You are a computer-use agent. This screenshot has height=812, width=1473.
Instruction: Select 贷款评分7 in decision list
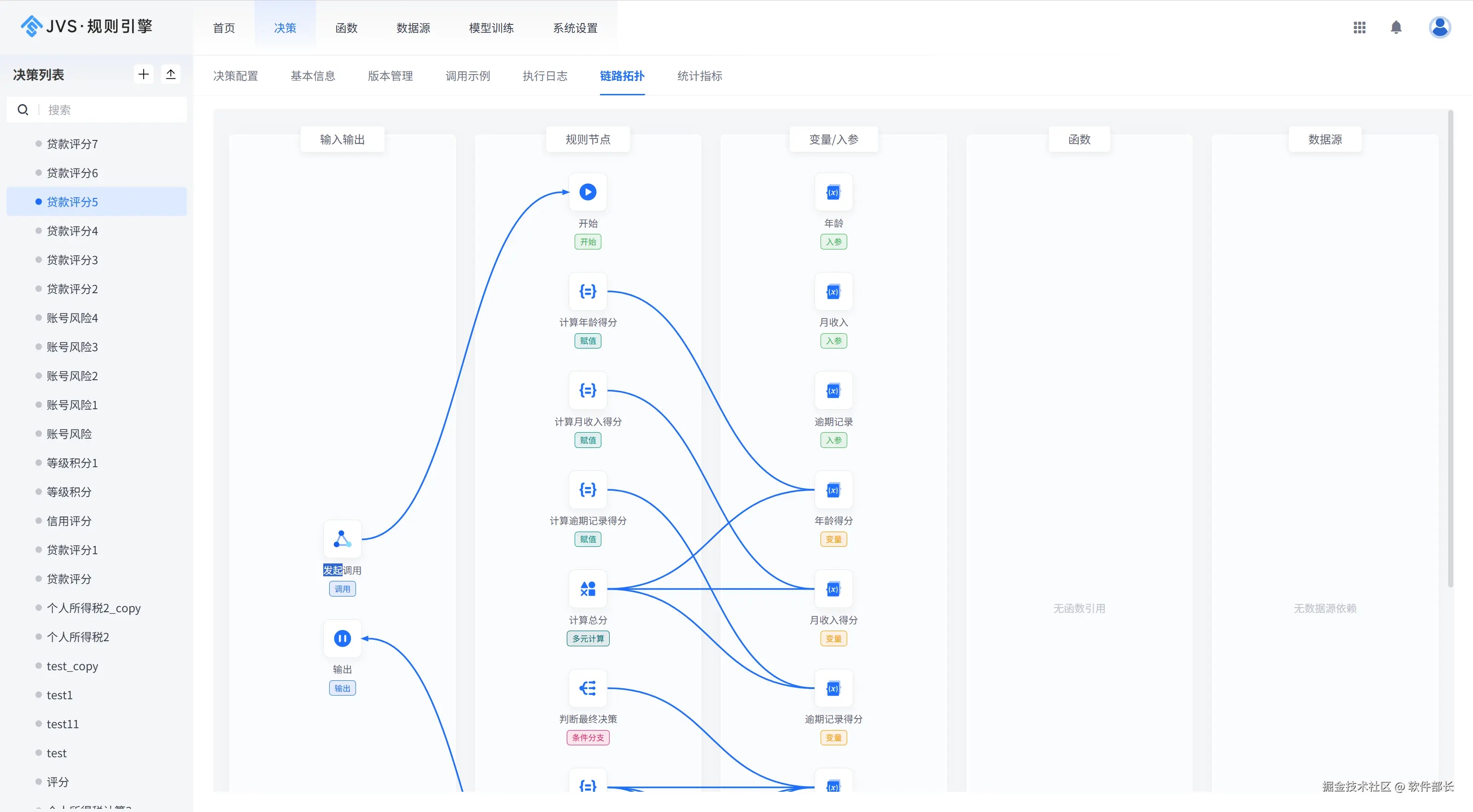(x=96, y=144)
